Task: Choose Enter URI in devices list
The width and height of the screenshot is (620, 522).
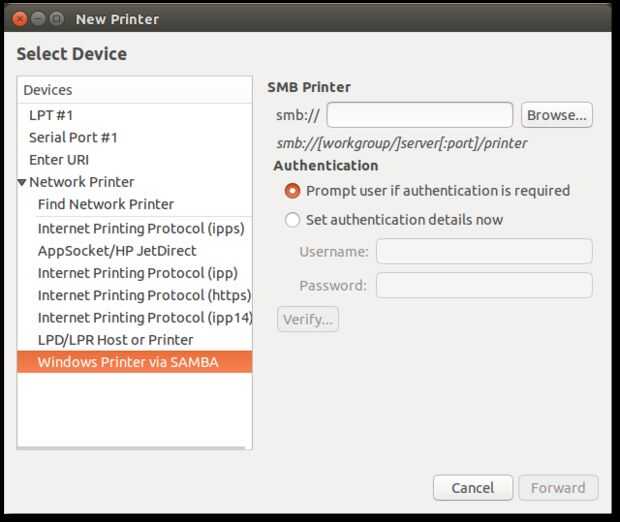Action: 59,160
